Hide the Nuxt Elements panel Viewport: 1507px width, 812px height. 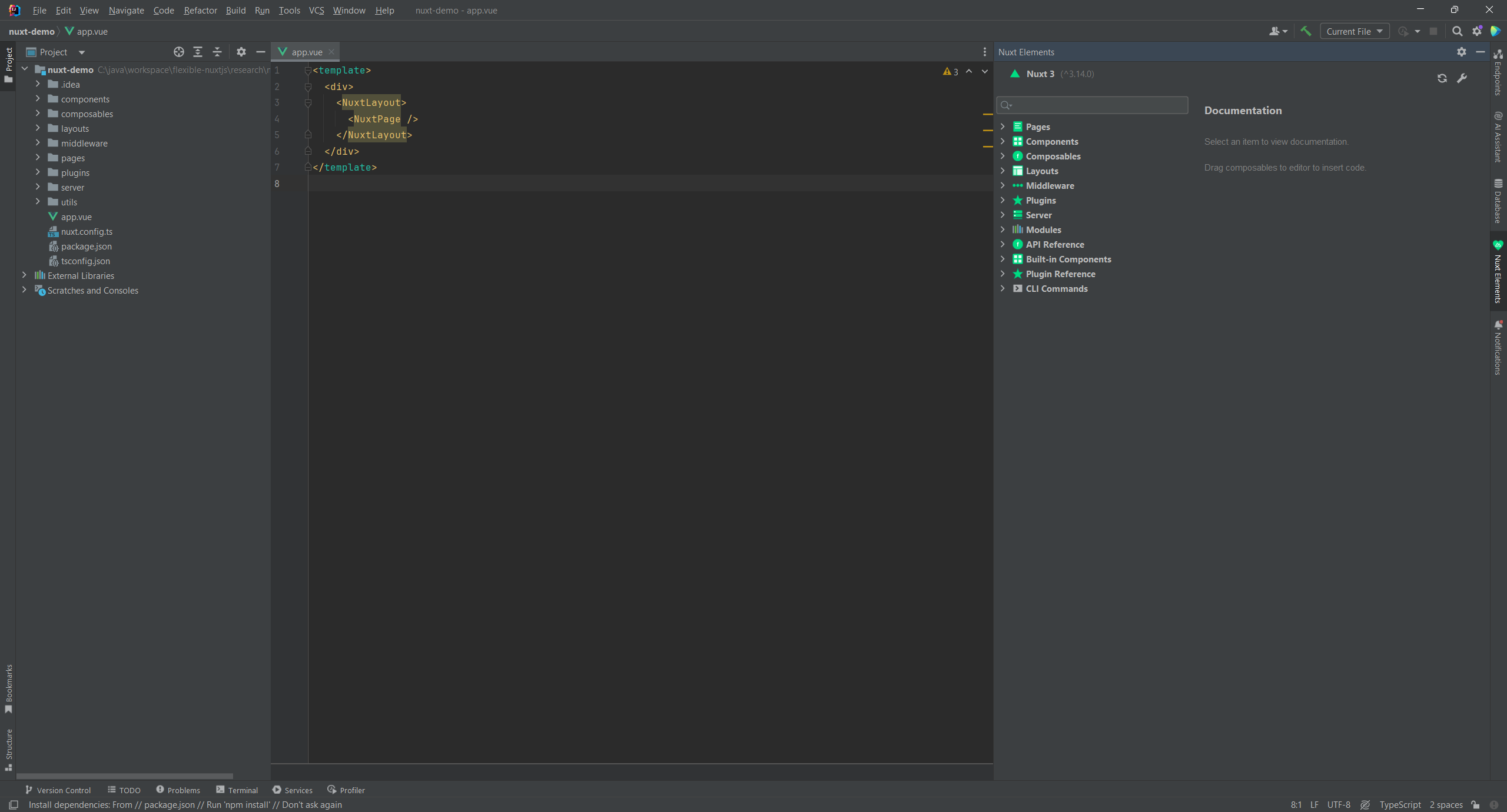[1481, 52]
